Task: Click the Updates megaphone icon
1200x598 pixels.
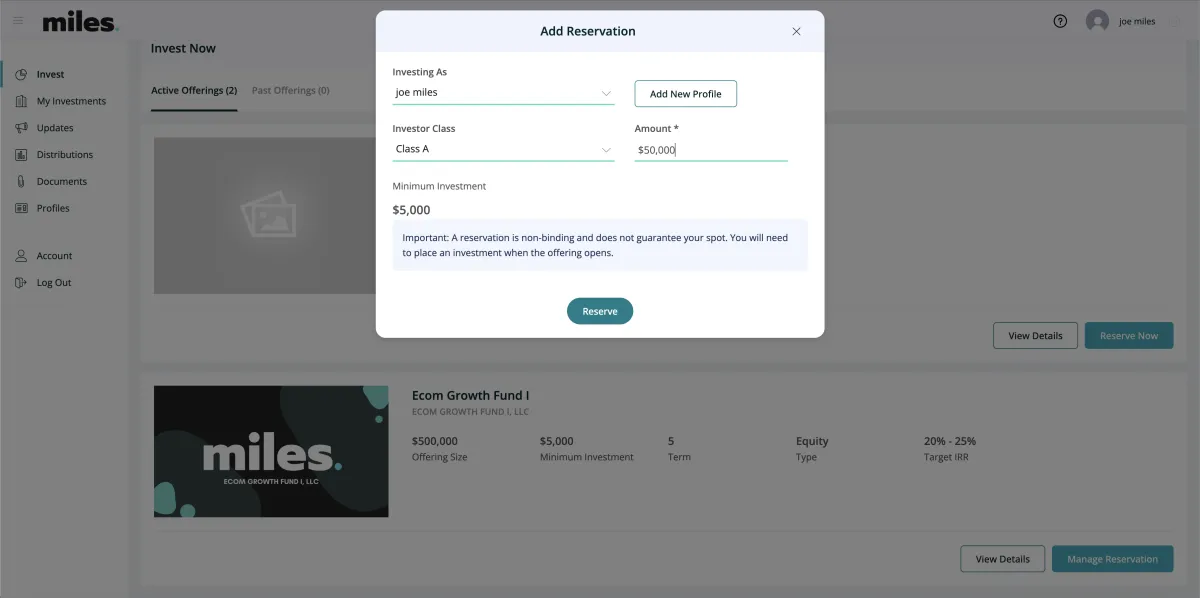Action: click(x=21, y=128)
